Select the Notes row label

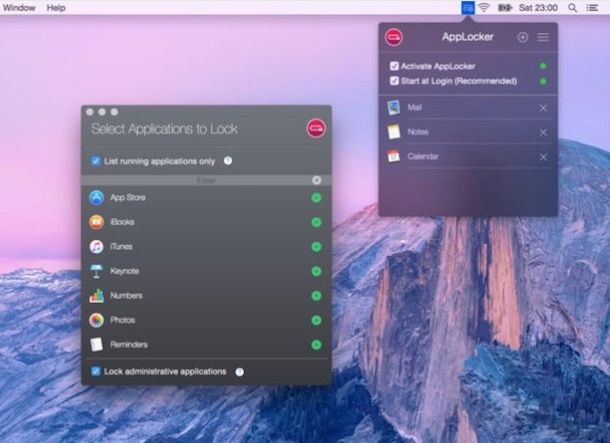[x=418, y=132]
